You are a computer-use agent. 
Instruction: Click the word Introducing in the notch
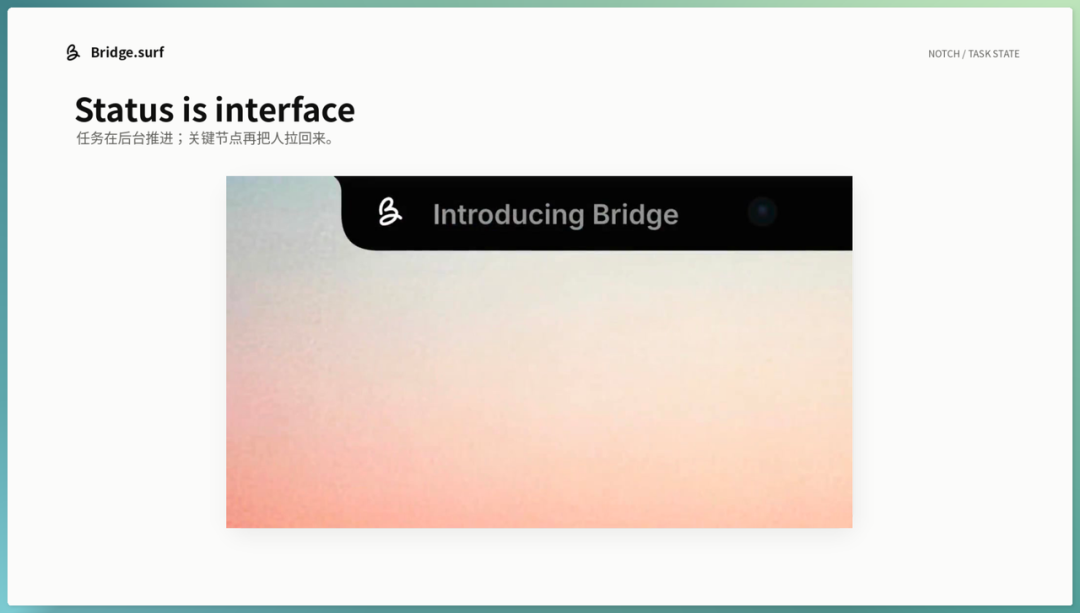[508, 214]
